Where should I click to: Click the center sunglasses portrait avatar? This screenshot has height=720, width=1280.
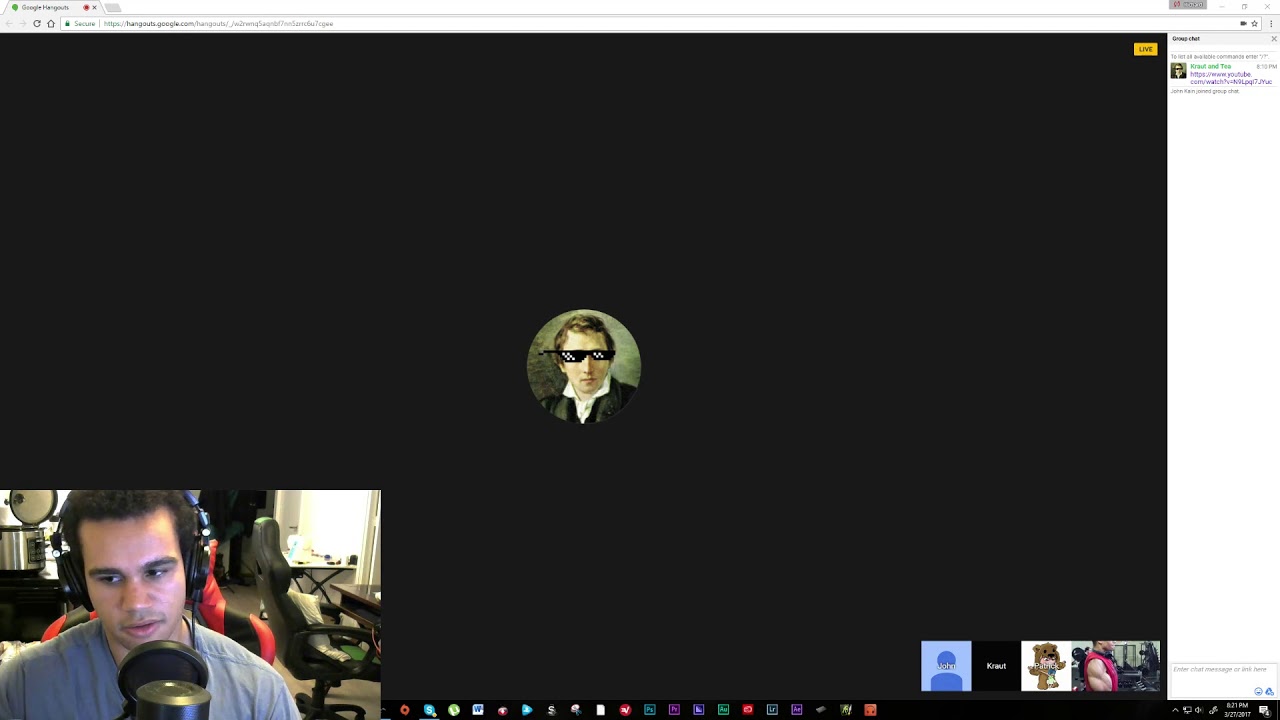(584, 366)
